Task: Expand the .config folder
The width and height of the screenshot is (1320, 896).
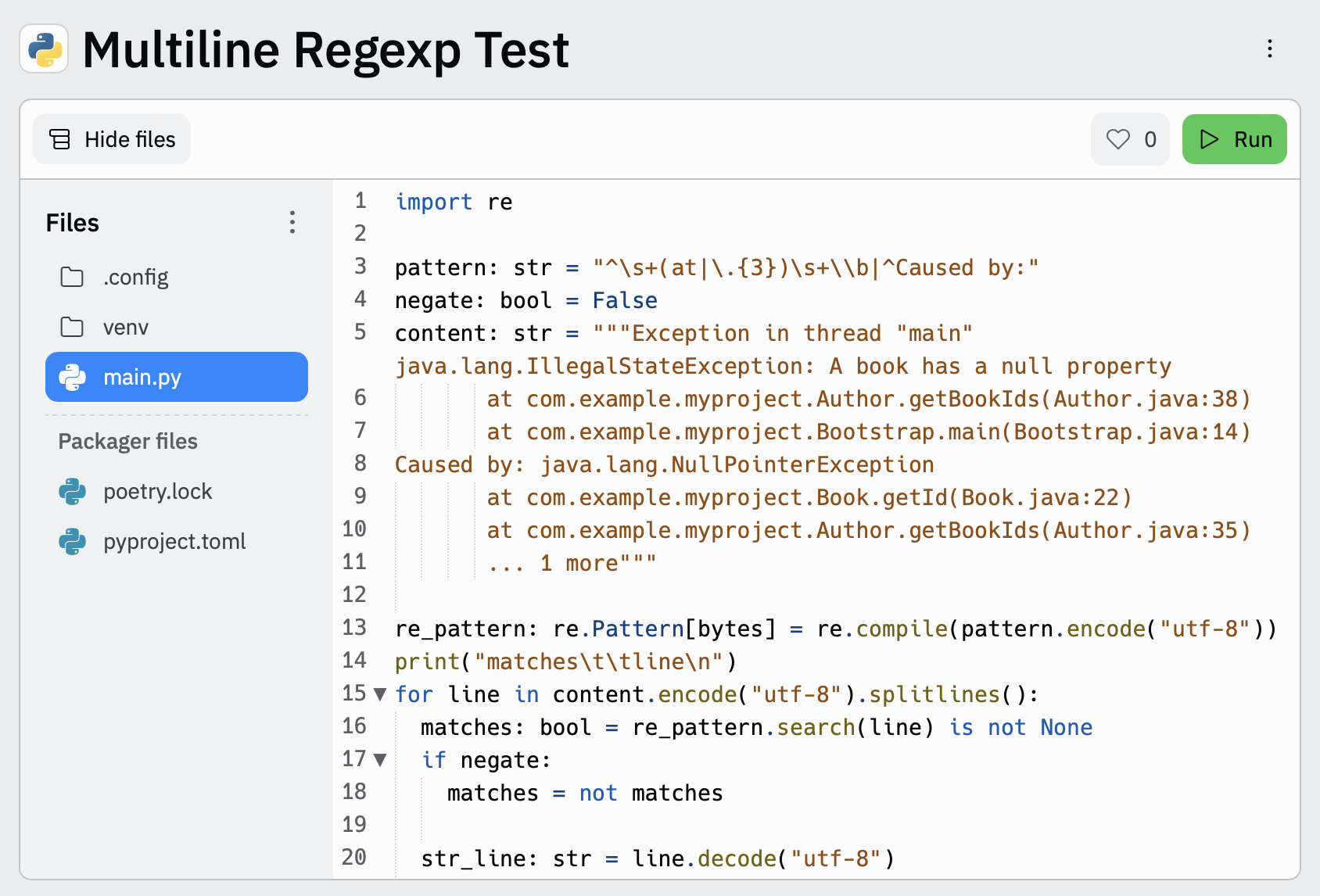Action: [x=135, y=277]
